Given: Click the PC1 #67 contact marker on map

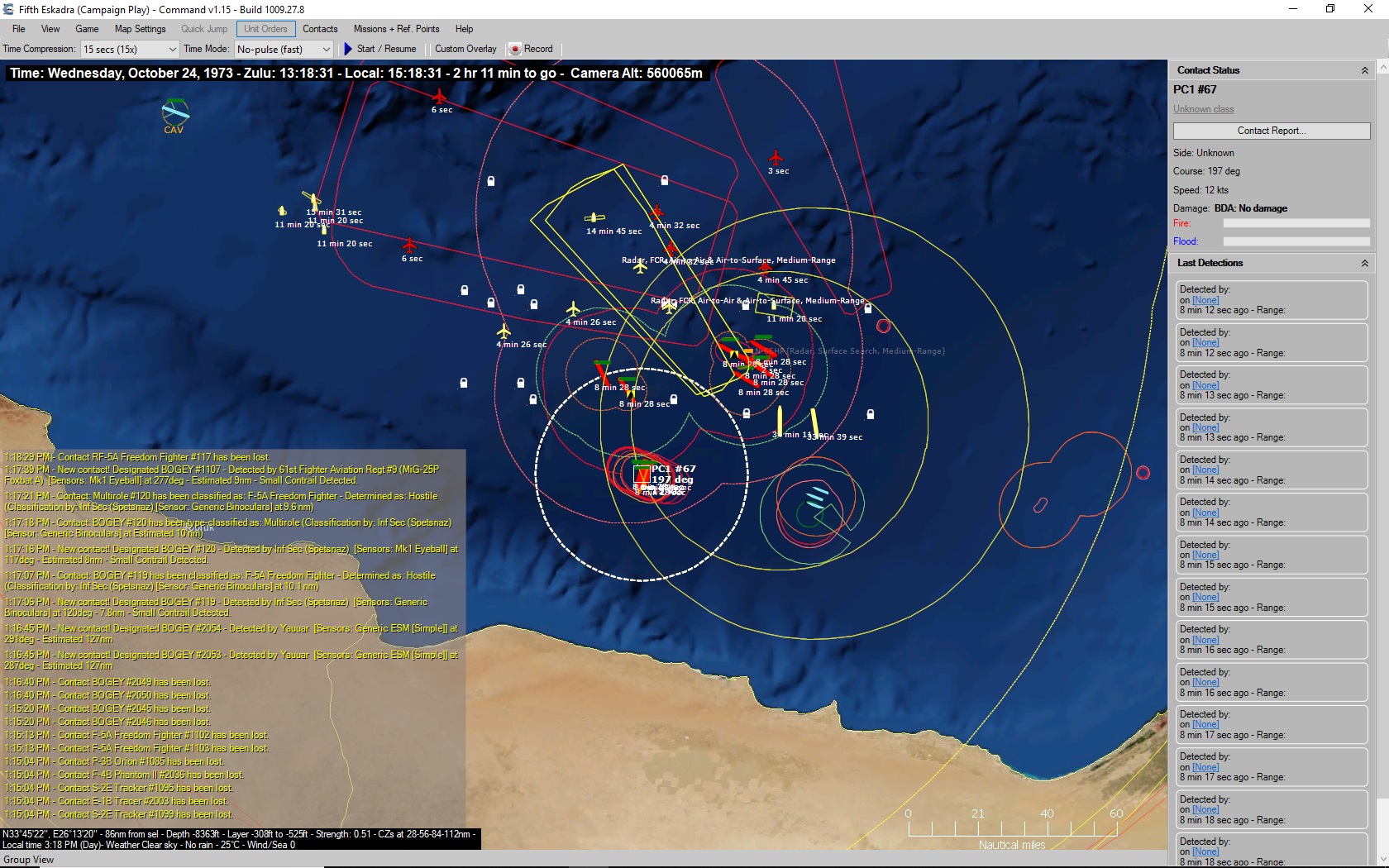Looking at the screenshot, I should tap(642, 475).
